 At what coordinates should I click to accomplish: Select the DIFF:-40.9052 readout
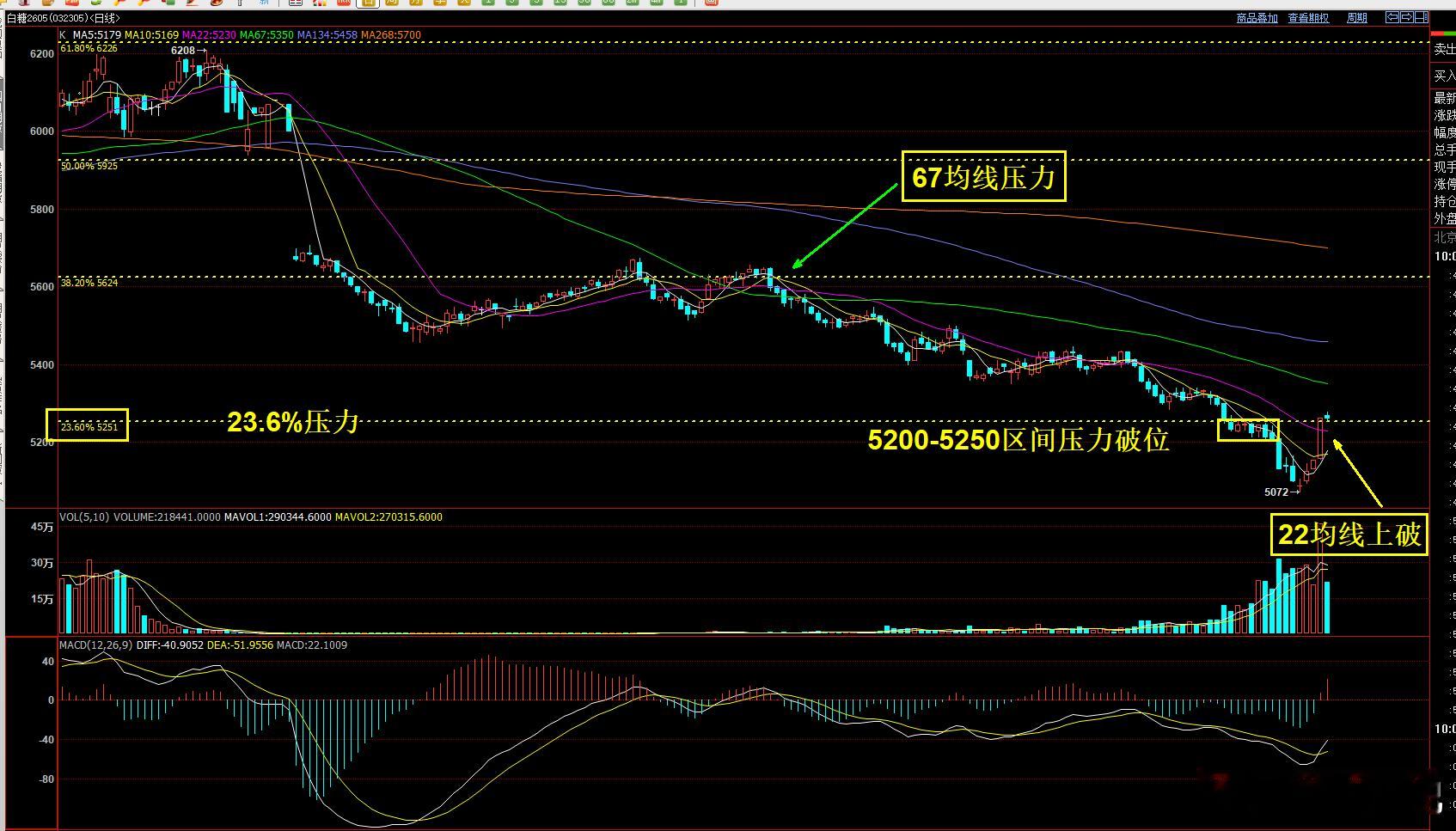click(170, 645)
